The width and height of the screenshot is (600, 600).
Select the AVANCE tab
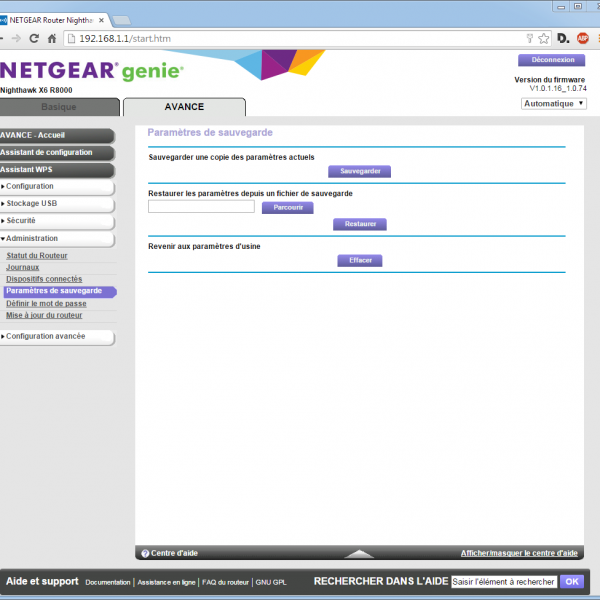coord(183,107)
